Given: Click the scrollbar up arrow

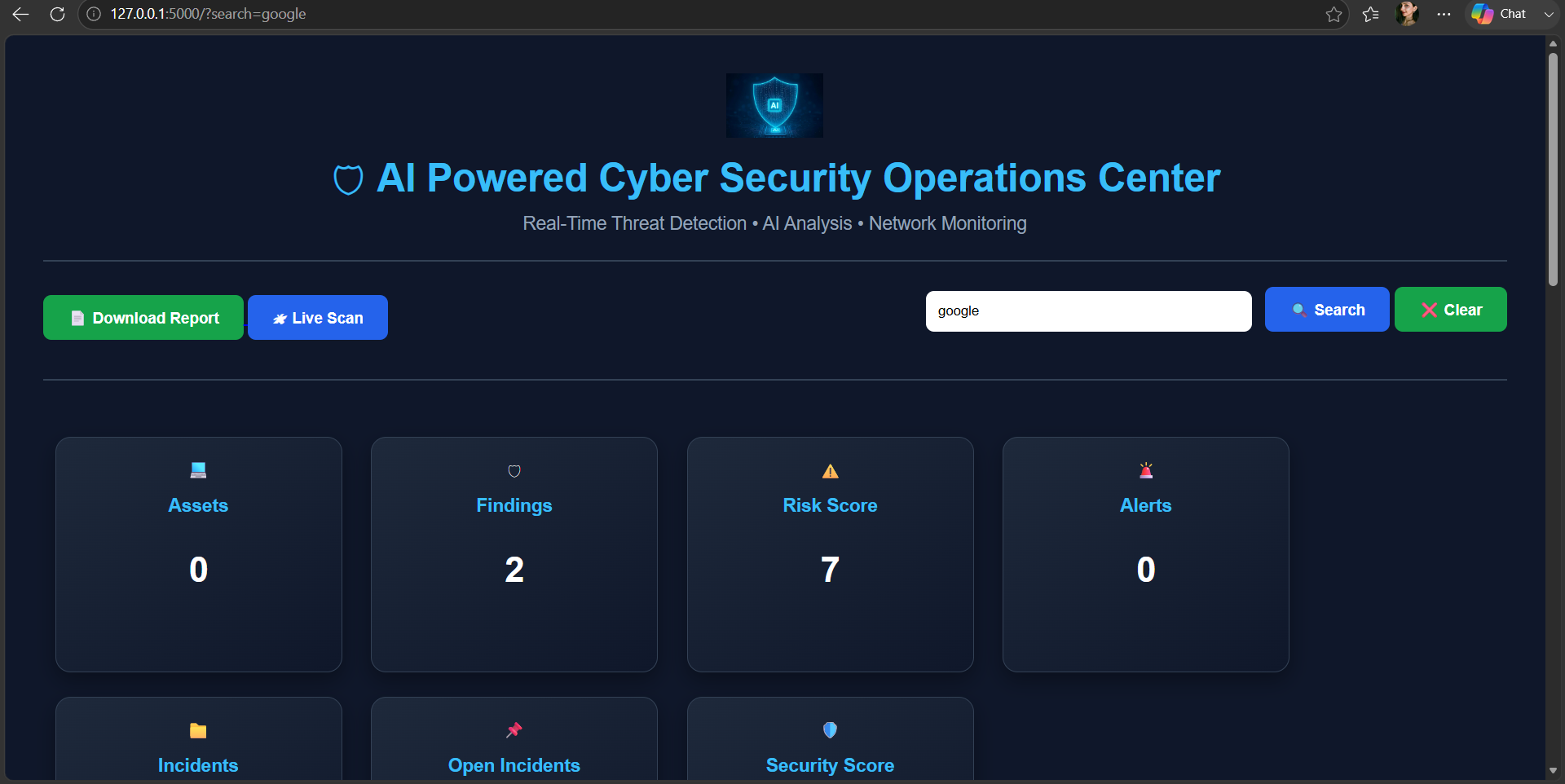Looking at the screenshot, I should 1553,43.
